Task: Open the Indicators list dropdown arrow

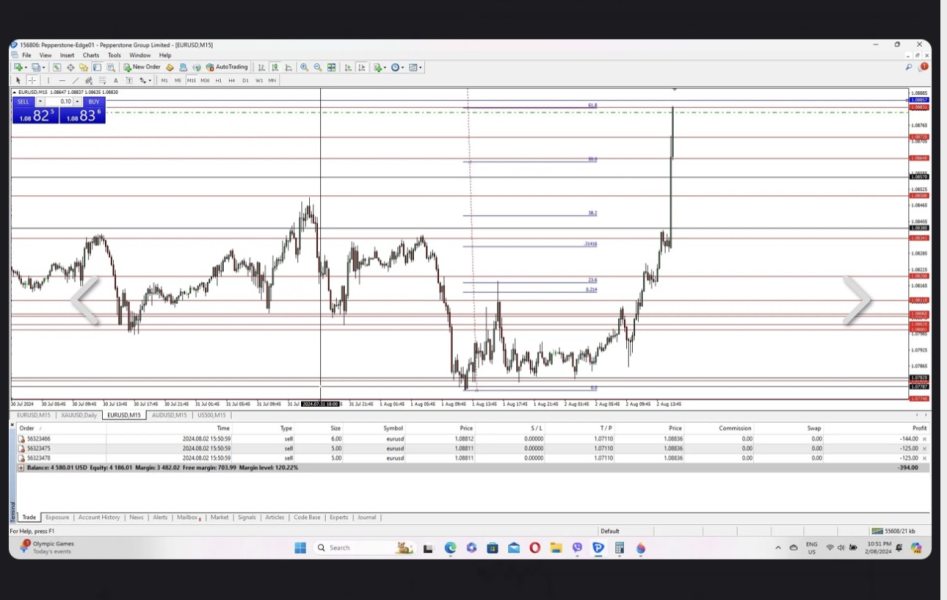Action: [385, 68]
